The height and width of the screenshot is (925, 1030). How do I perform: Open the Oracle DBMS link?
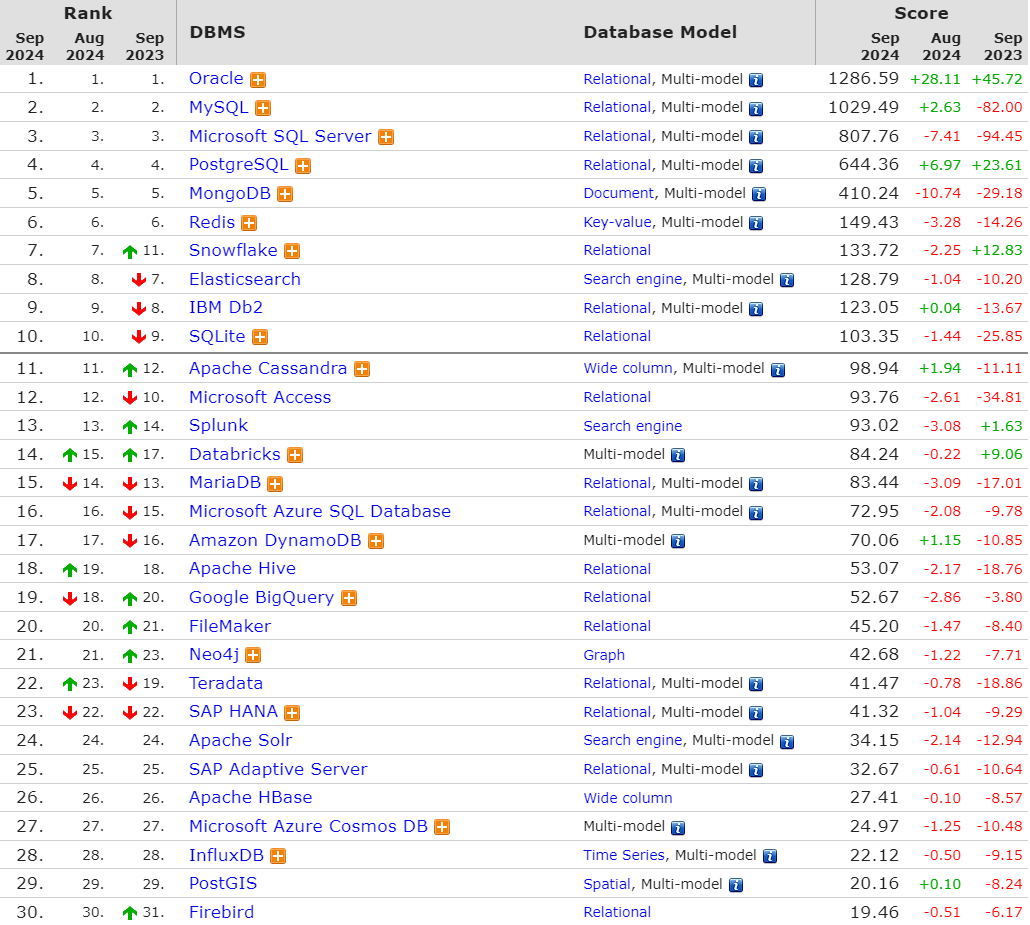[x=216, y=79]
